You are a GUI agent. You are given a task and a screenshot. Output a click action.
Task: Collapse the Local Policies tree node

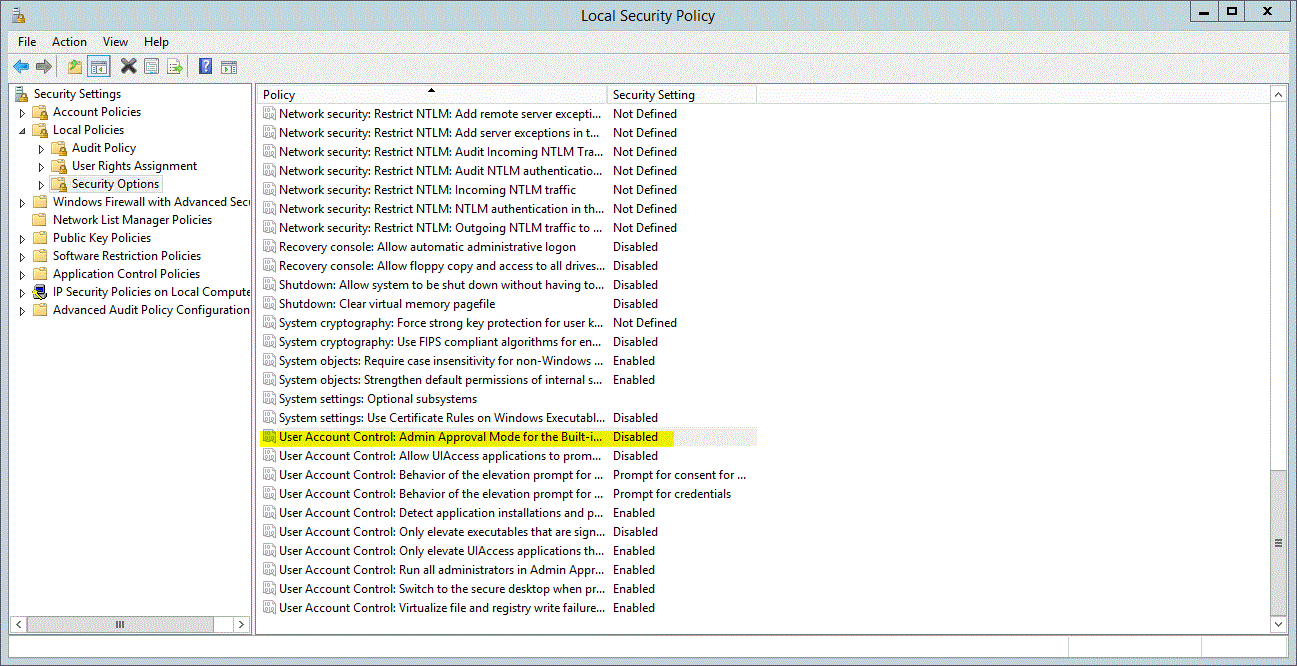[23, 130]
